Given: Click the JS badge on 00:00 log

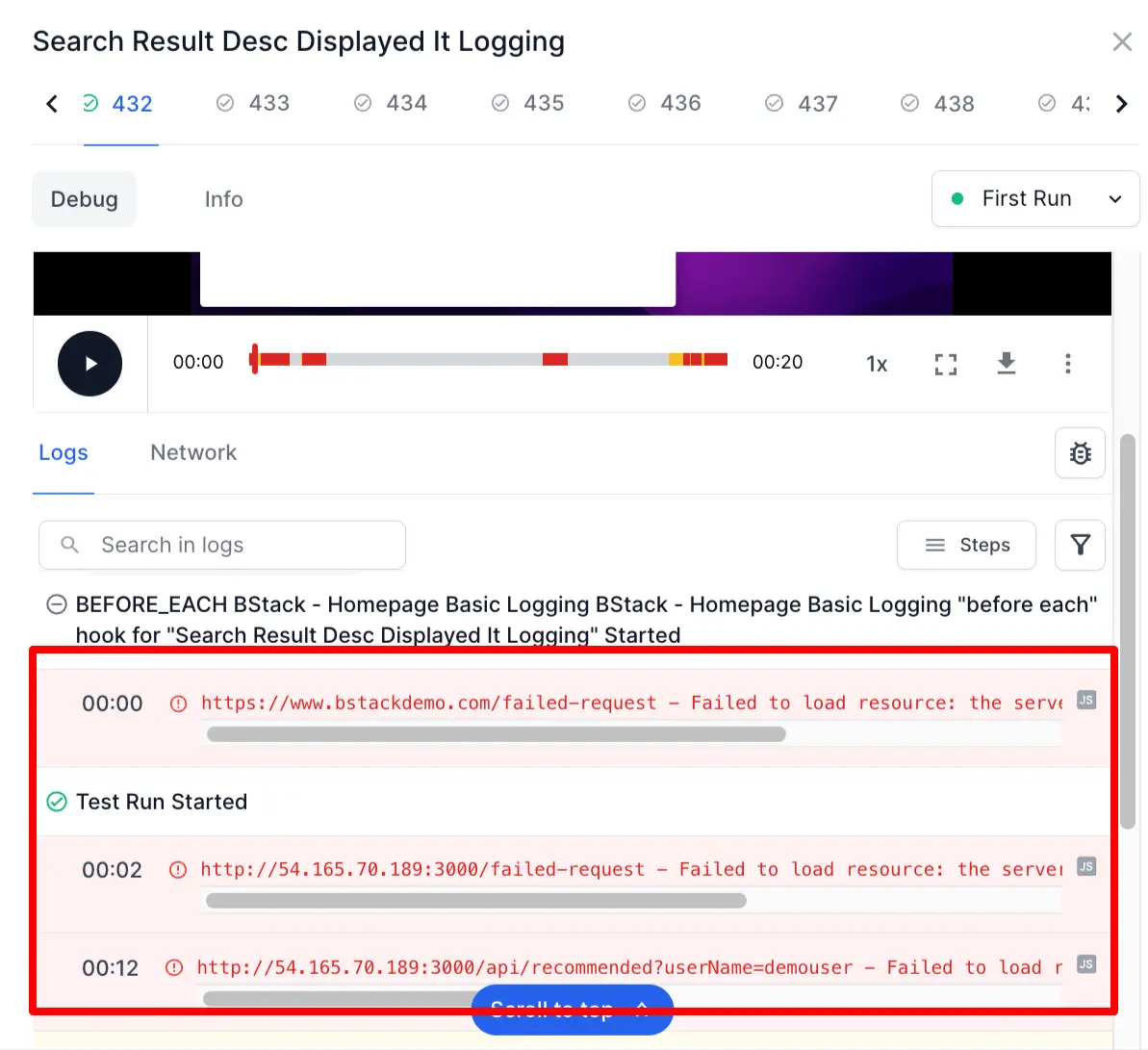Looking at the screenshot, I should coord(1085,701).
